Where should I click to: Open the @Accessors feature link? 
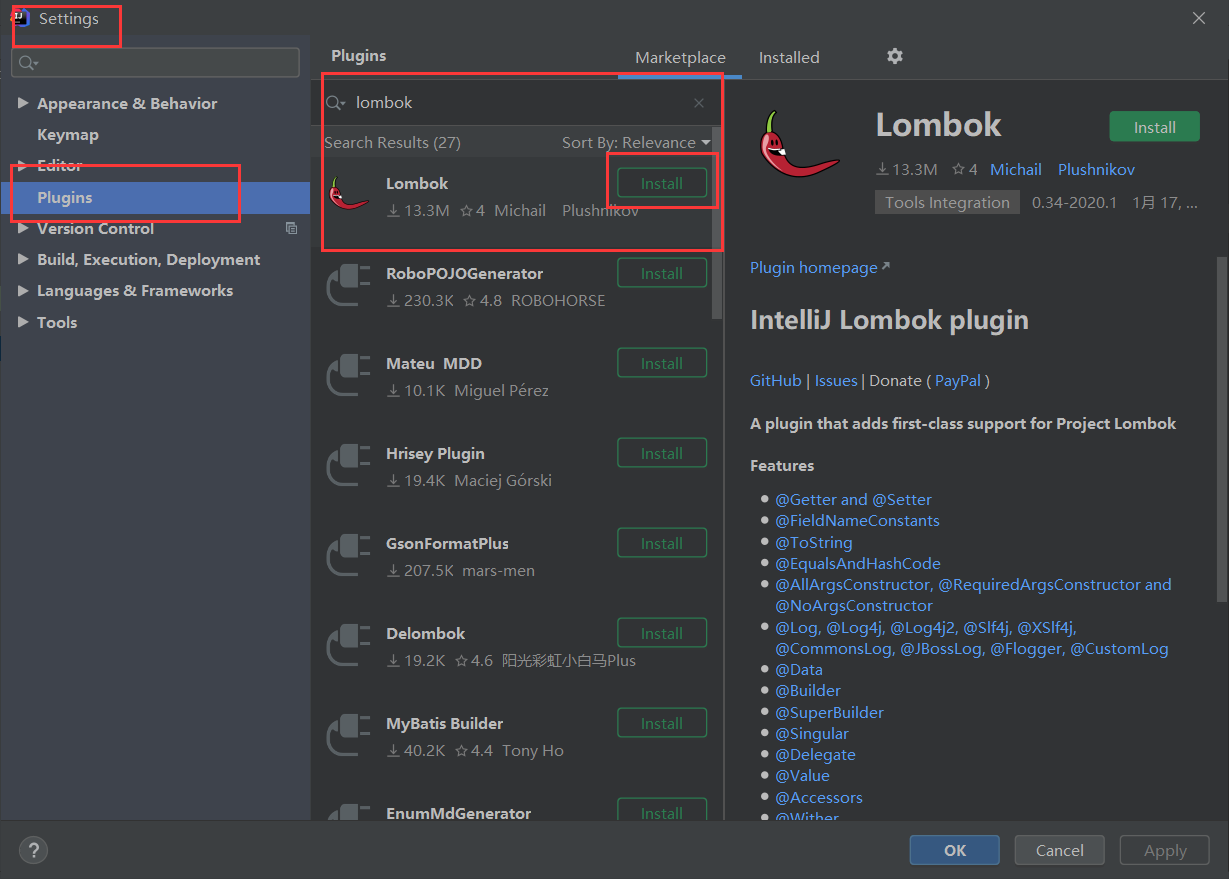[818, 798]
